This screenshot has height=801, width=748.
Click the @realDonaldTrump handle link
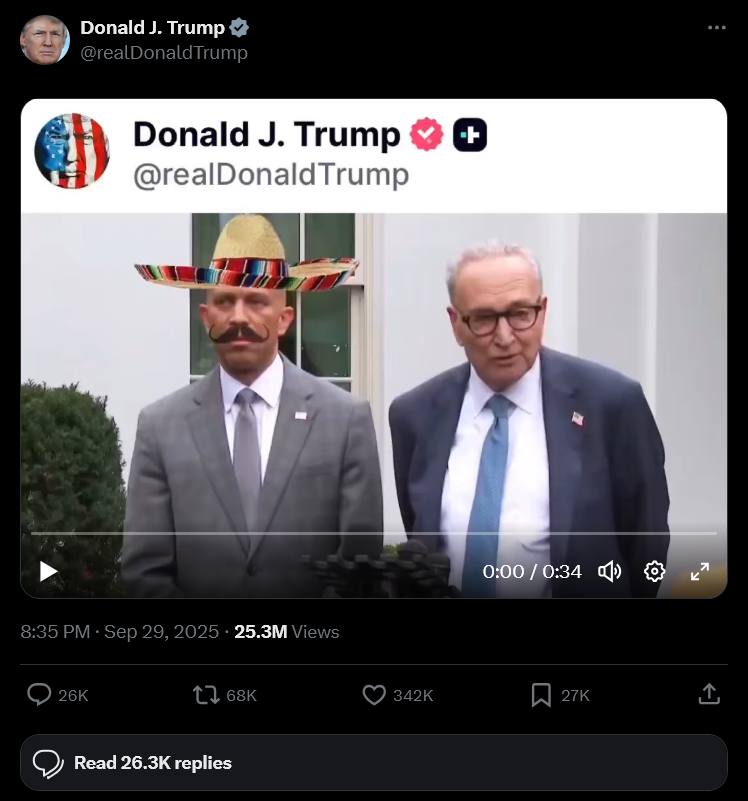coord(164,53)
